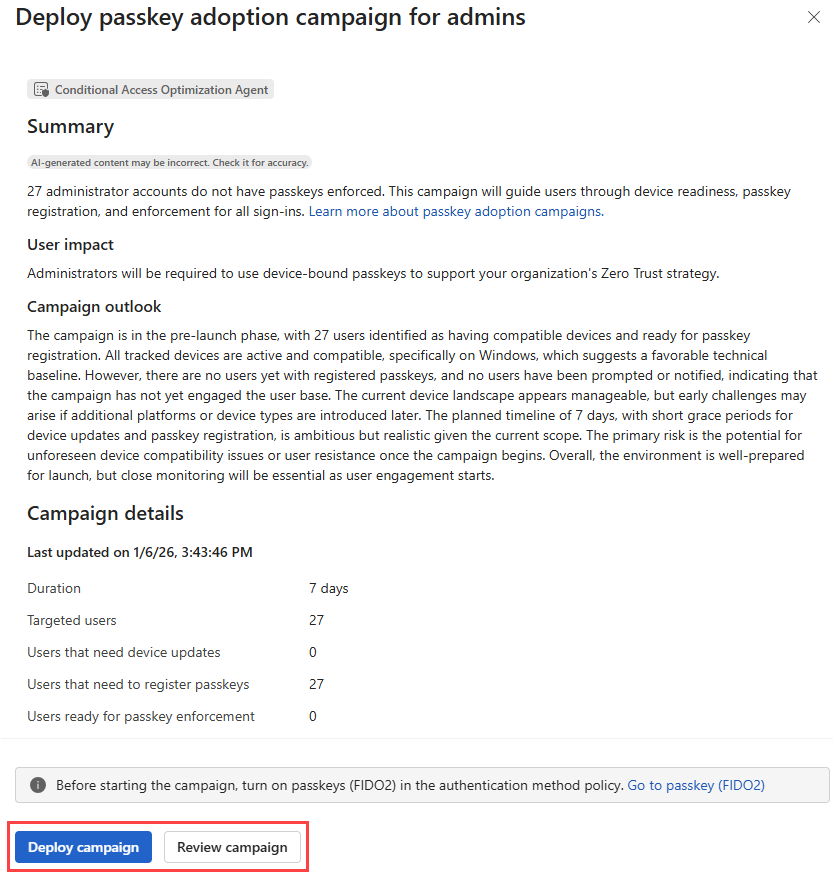The height and width of the screenshot is (877, 833).
Task: Click the AI-generated content disclaimer
Action: pyautogui.click(x=169, y=162)
